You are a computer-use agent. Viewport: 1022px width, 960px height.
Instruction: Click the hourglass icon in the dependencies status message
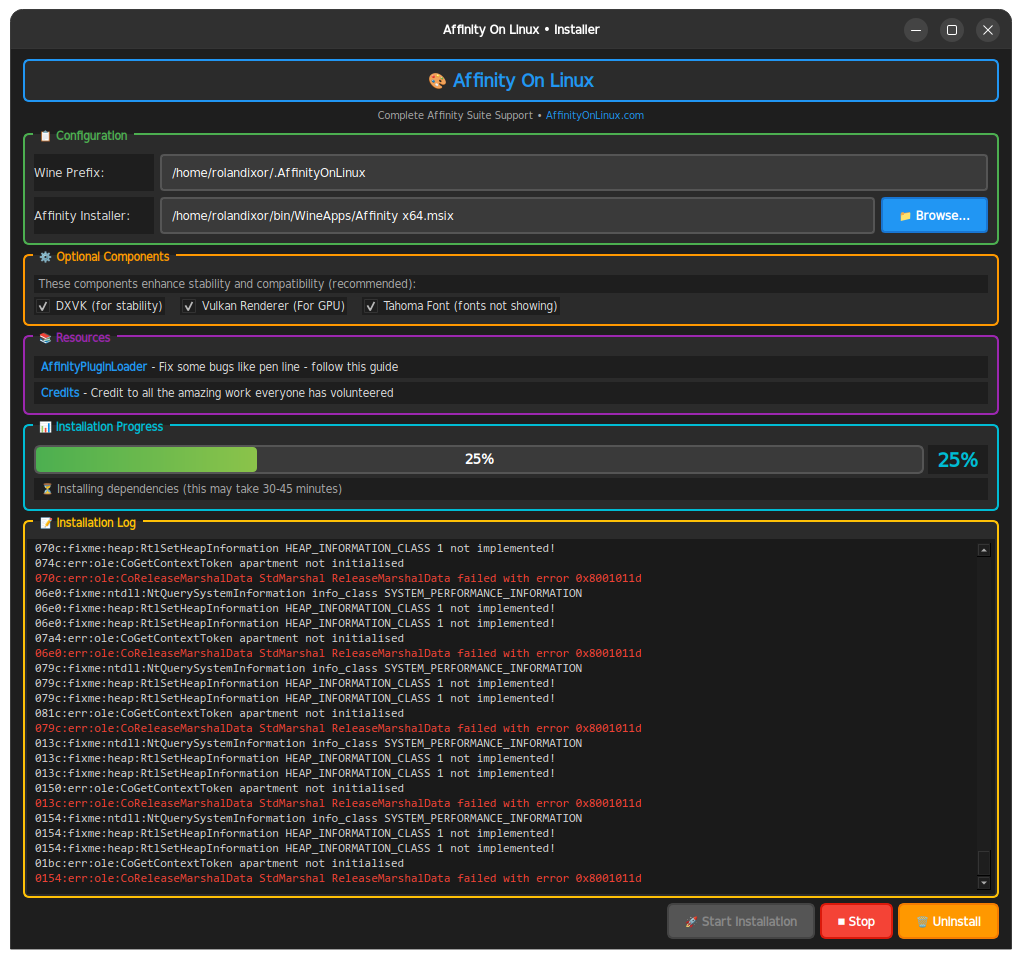pyautogui.click(x=45, y=489)
